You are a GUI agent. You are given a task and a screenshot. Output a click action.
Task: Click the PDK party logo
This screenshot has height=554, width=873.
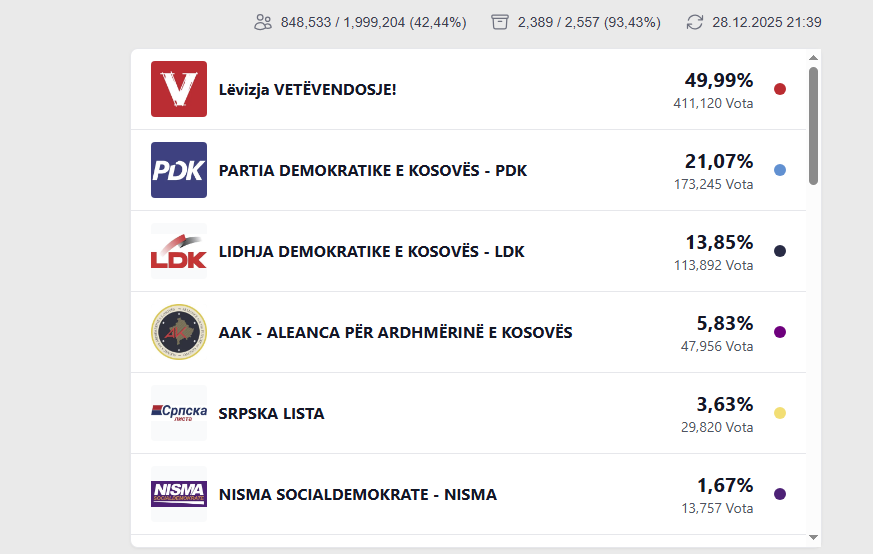point(179,170)
